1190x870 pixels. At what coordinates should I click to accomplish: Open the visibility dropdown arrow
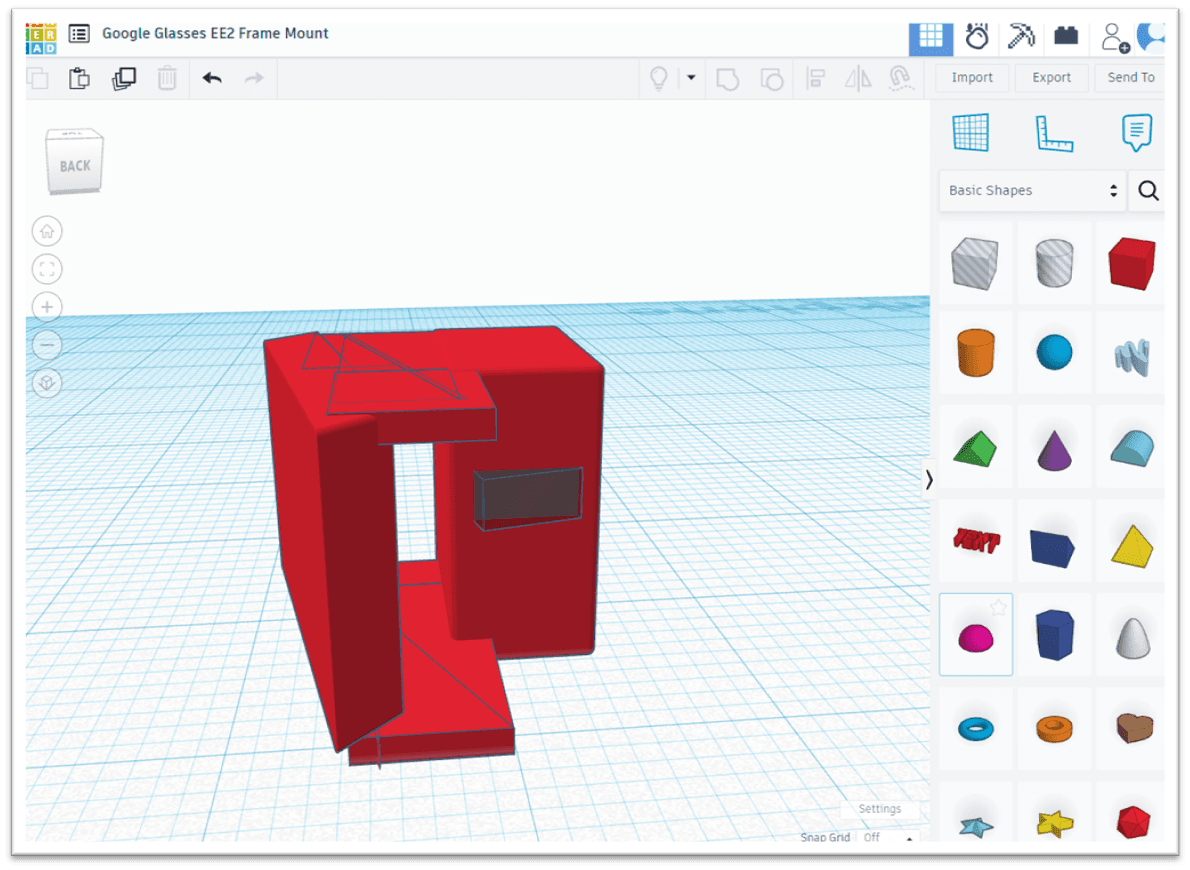[x=691, y=77]
